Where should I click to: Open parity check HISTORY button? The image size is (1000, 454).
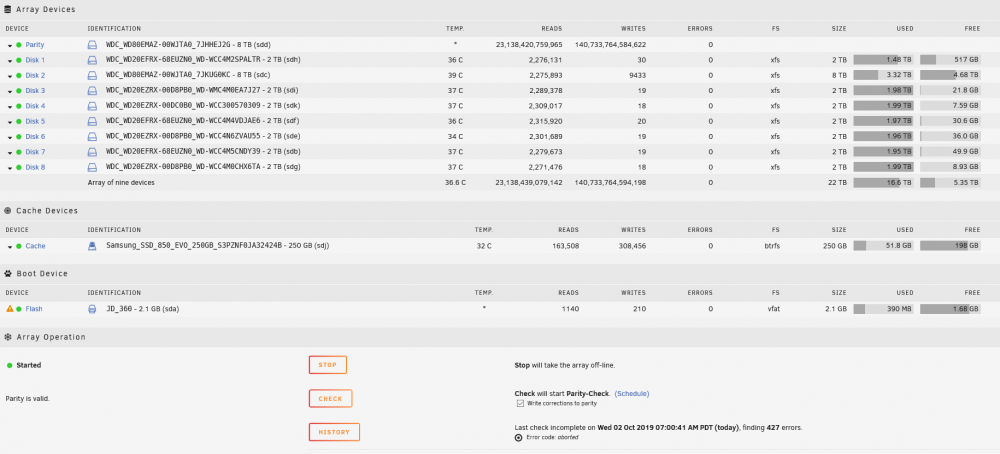tap(334, 432)
